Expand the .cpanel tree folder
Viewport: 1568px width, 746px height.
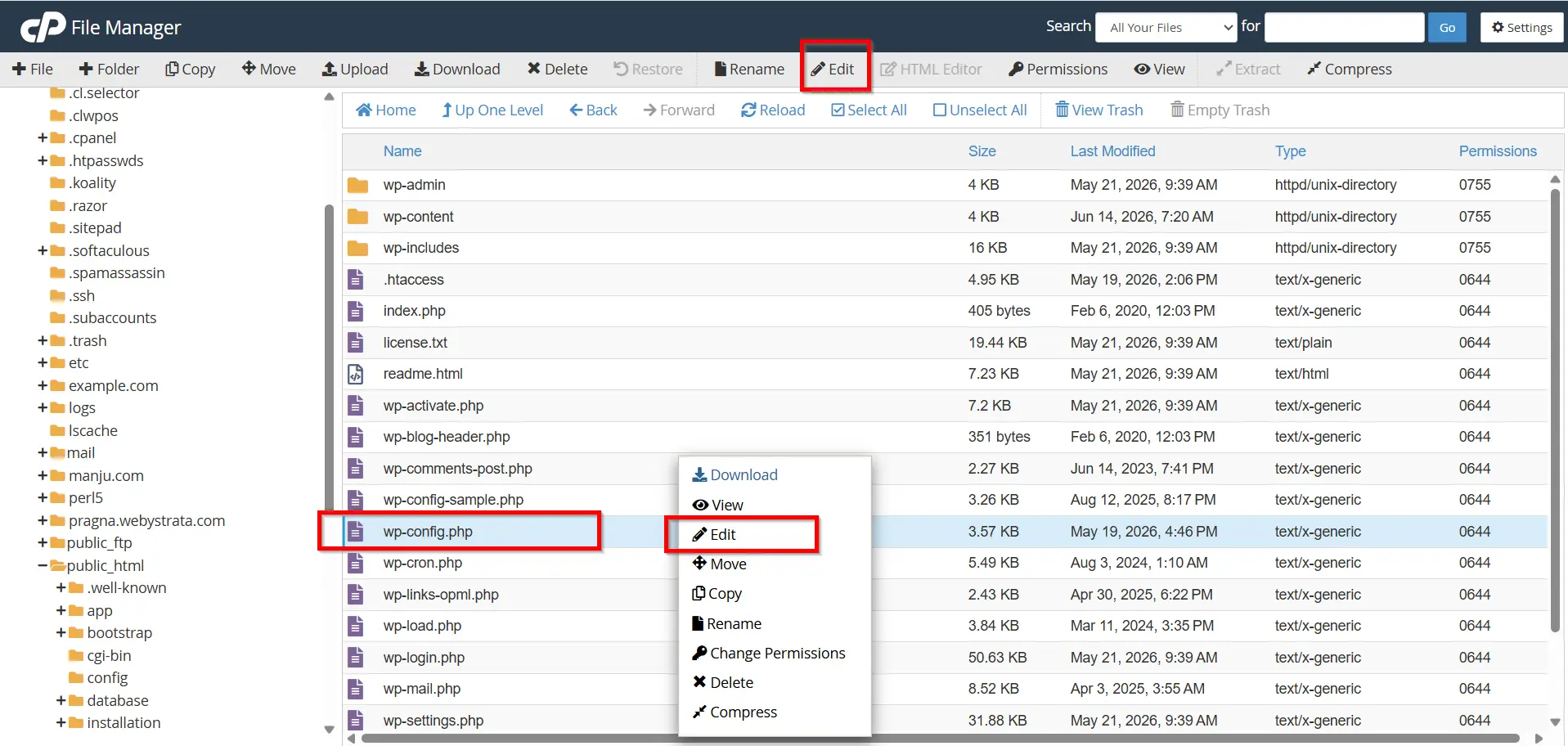[x=43, y=138]
